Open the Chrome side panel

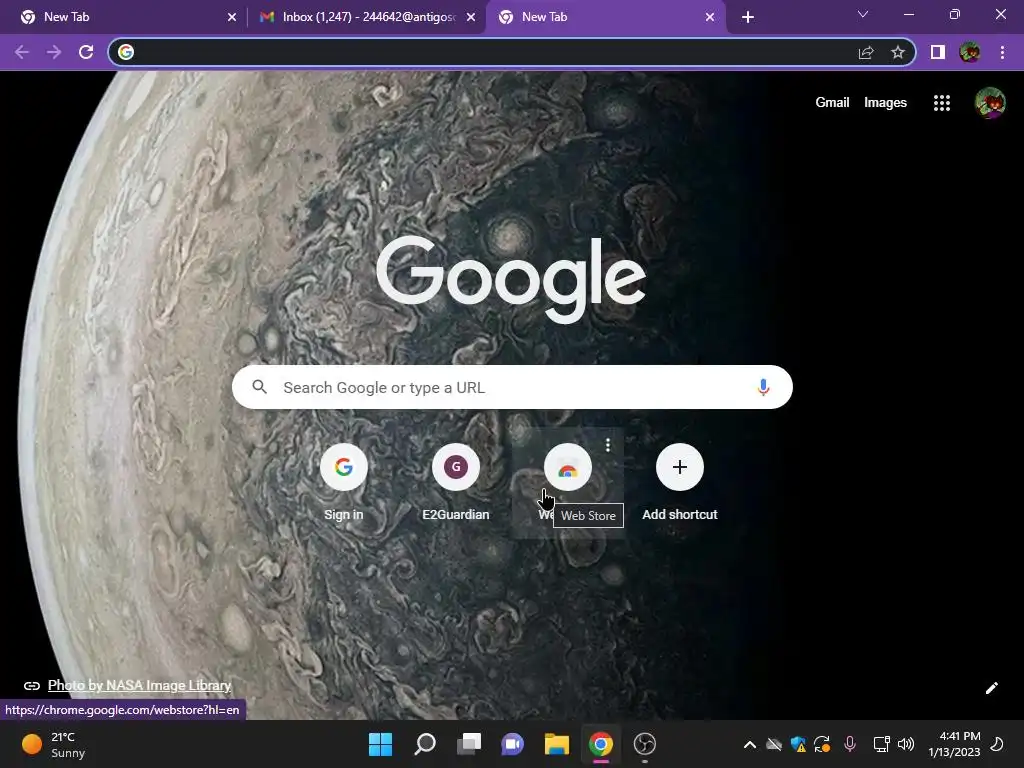[x=938, y=52]
